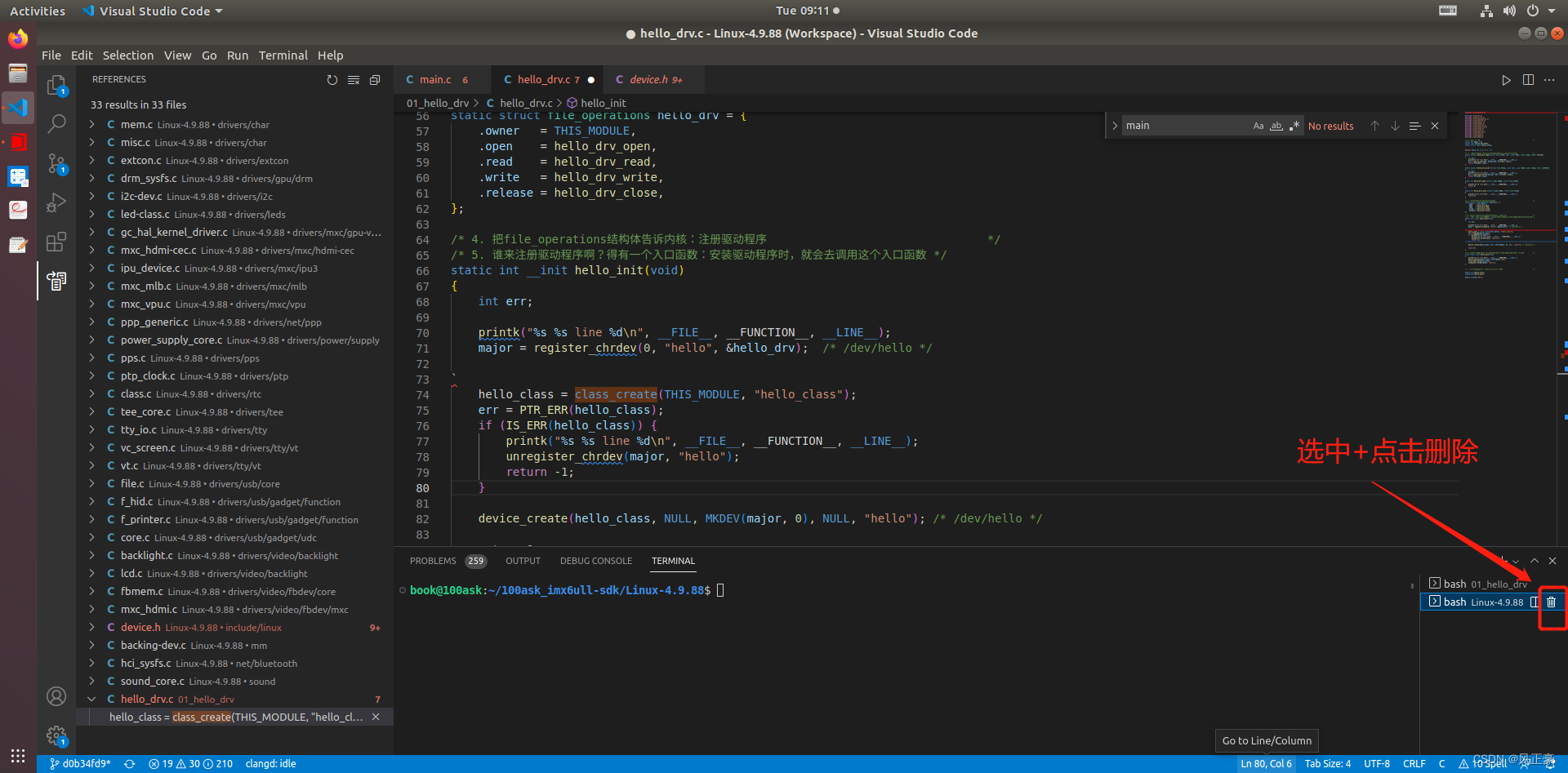
Task: Click git branch d0b34fd9* in status bar
Action: [x=80, y=764]
